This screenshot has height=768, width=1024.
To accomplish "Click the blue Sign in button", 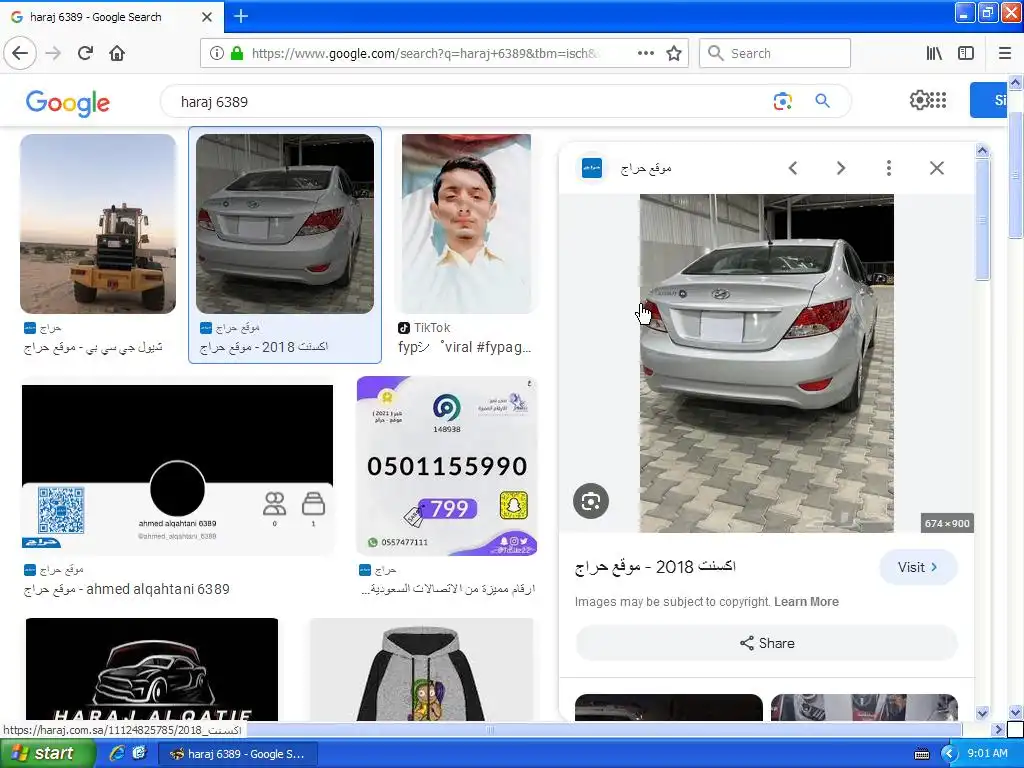I will click(989, 100).
